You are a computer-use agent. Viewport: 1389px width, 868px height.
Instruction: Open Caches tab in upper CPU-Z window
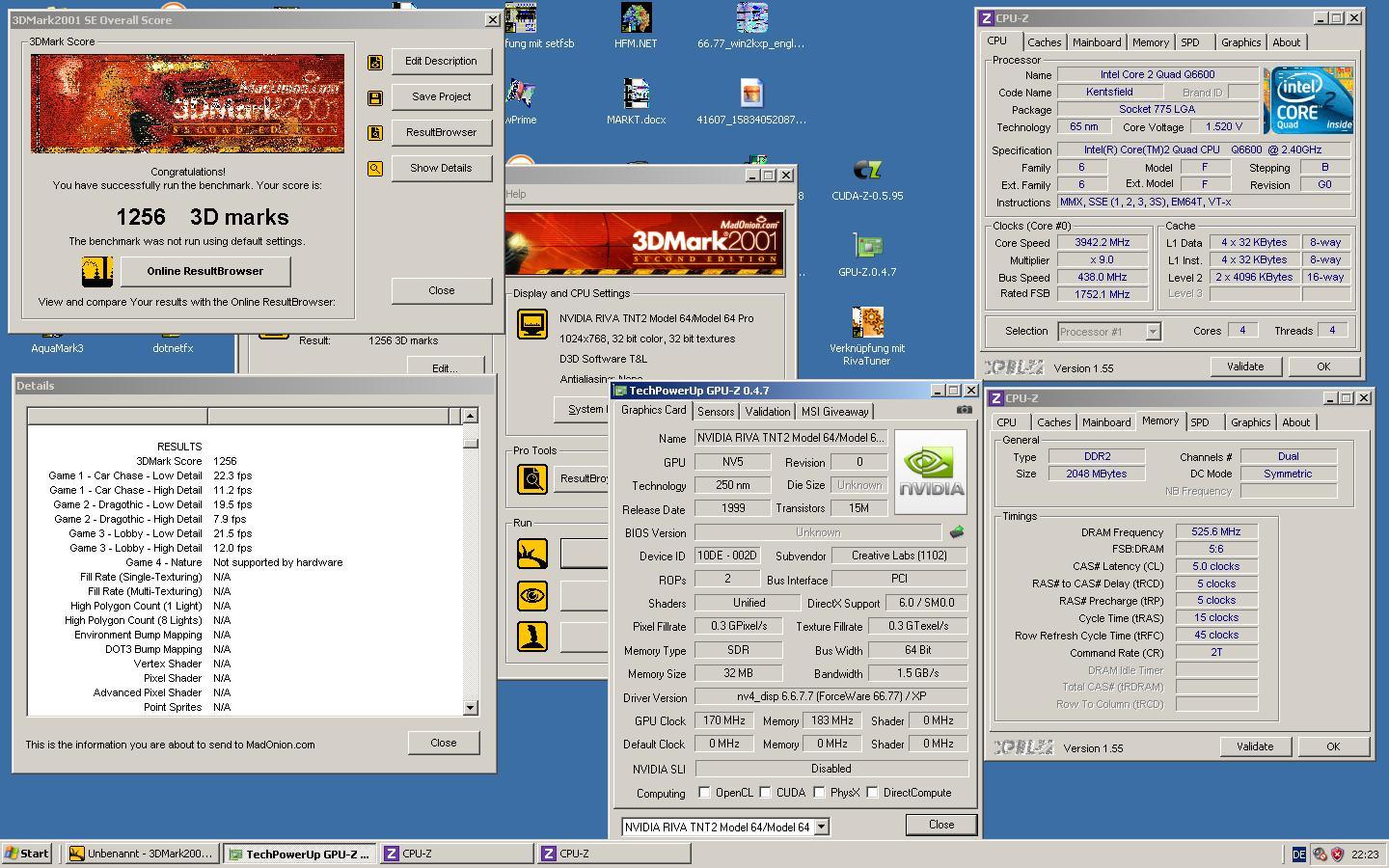pos(1044,42)
